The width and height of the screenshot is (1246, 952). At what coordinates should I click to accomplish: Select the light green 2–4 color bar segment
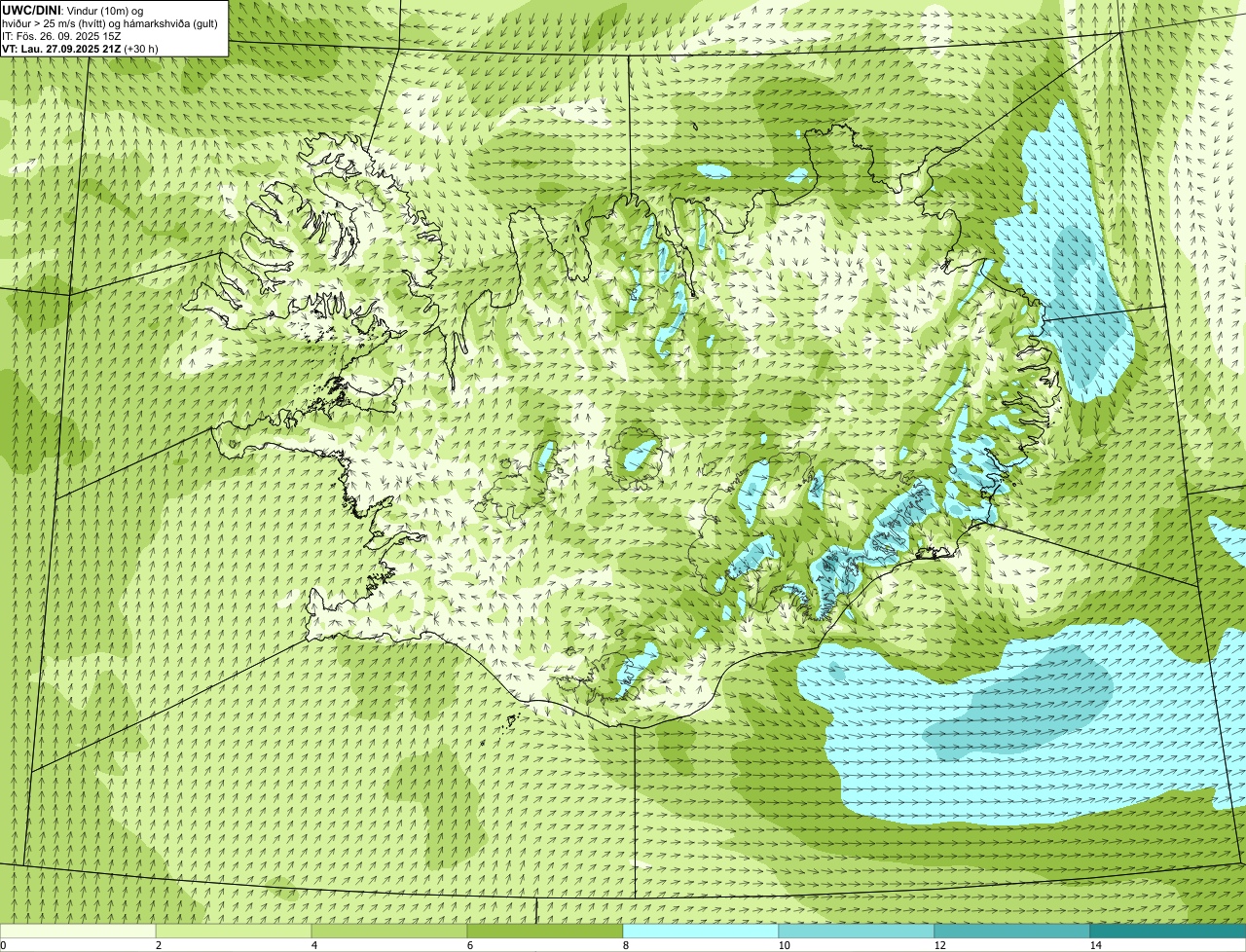click(234, 931)
